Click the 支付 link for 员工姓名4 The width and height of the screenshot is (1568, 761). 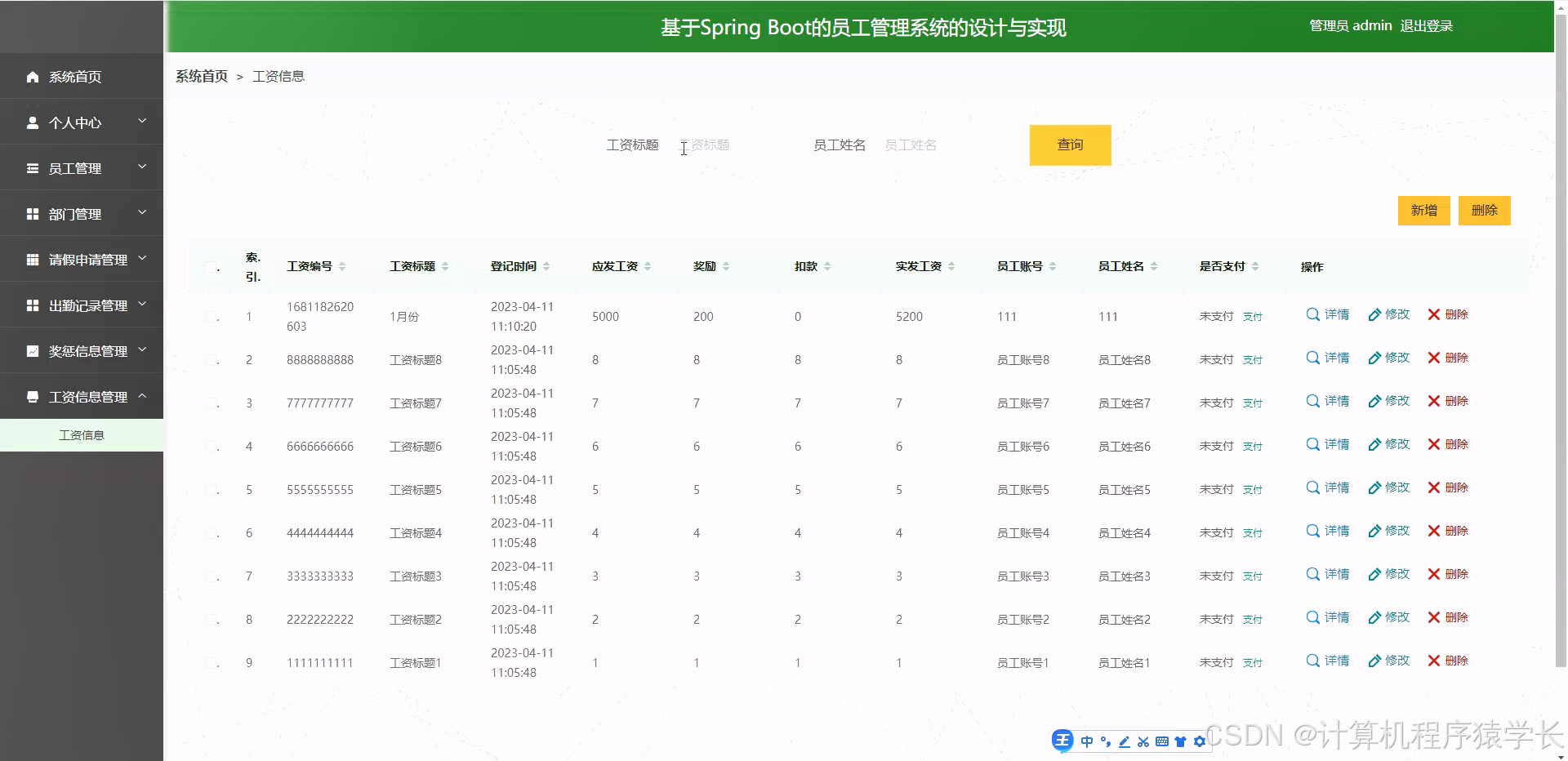[1252, 532]
